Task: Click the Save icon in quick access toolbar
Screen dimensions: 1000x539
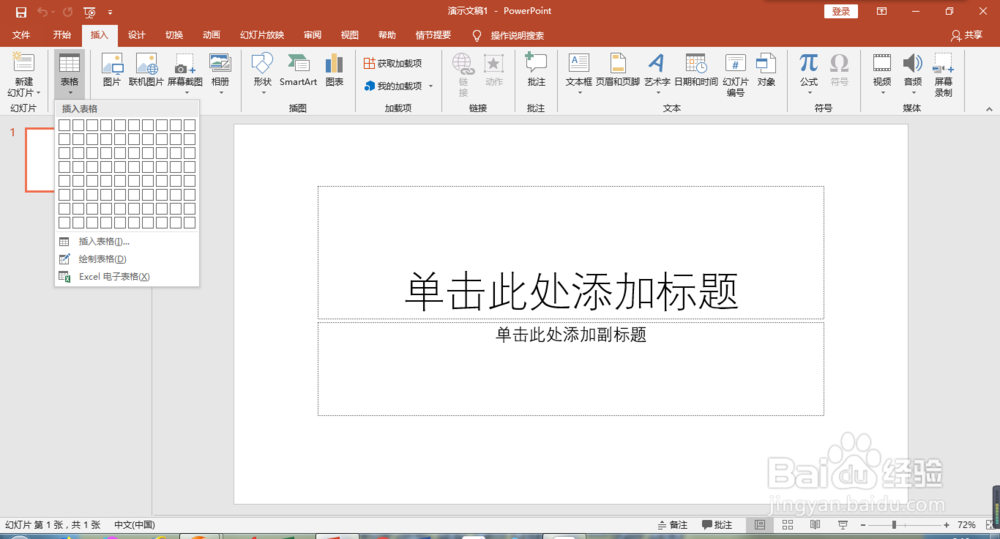Action: click(21, 12)
